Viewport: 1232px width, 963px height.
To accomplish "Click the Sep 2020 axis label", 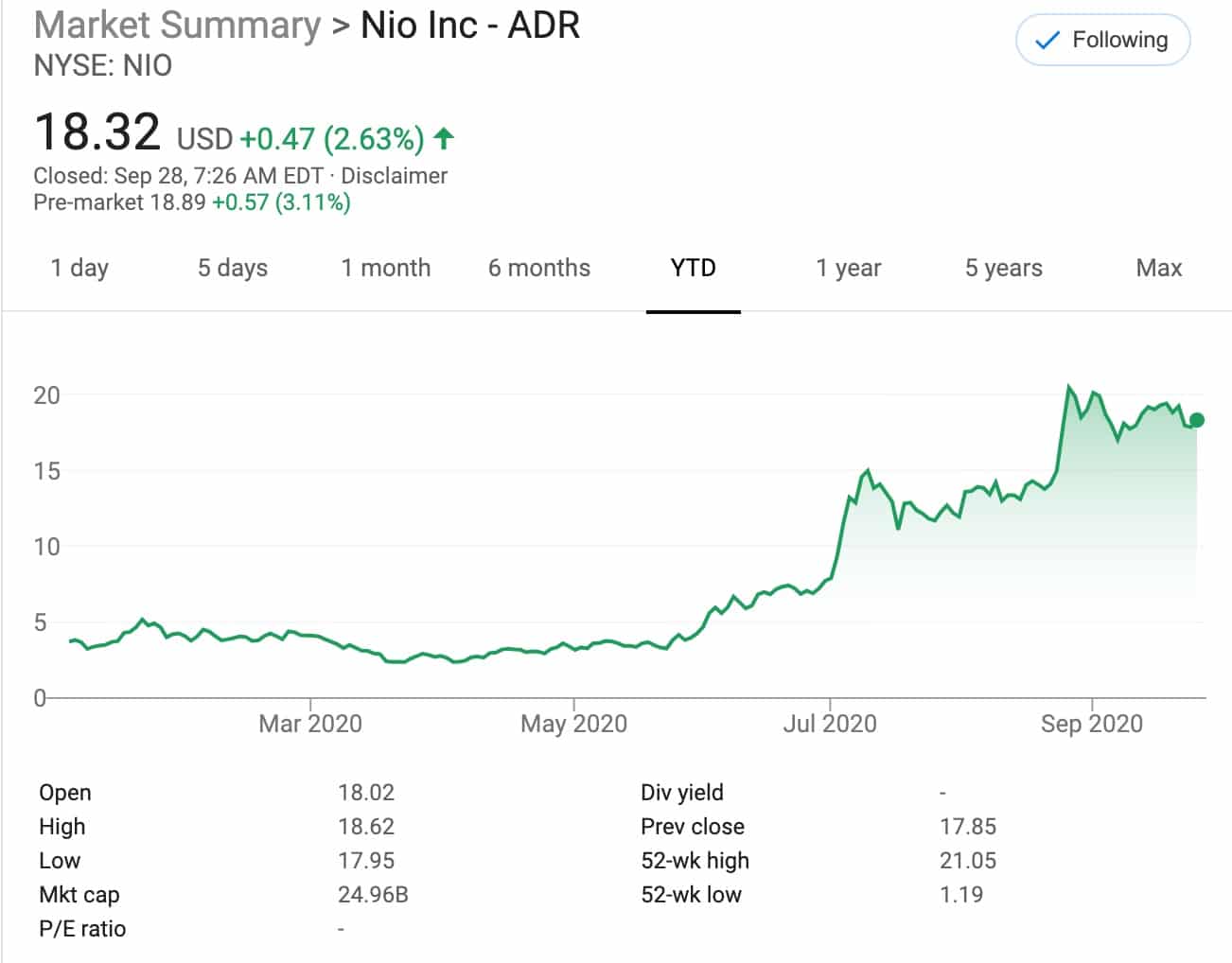I will 1092,724.
